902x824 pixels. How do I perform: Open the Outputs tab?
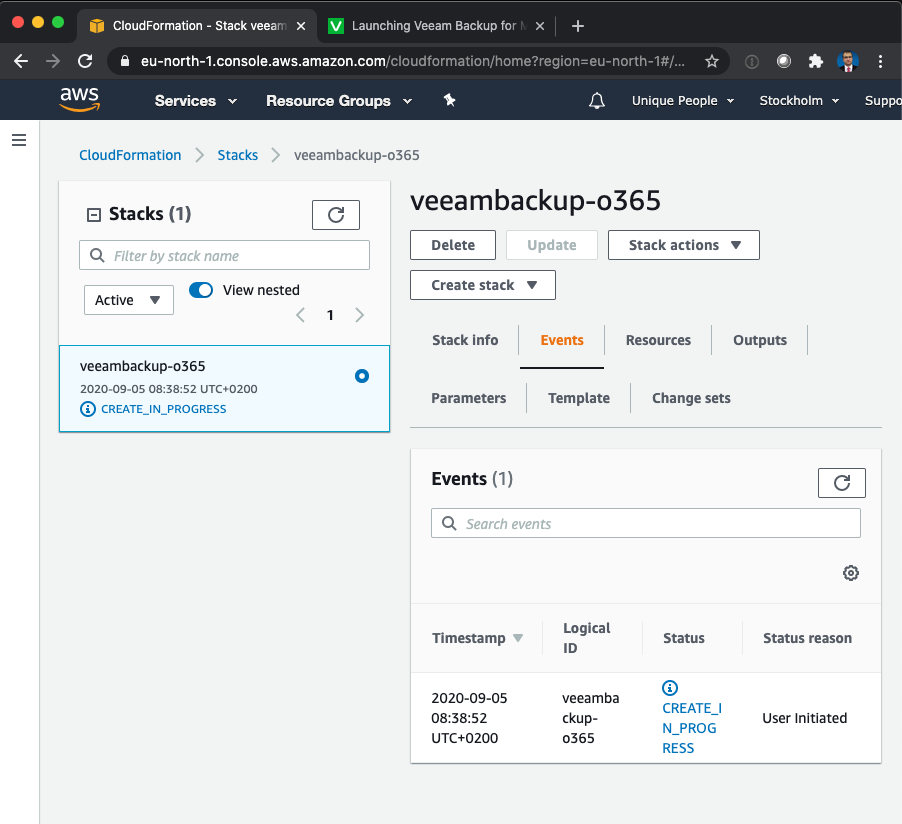(x=759, y=340)
